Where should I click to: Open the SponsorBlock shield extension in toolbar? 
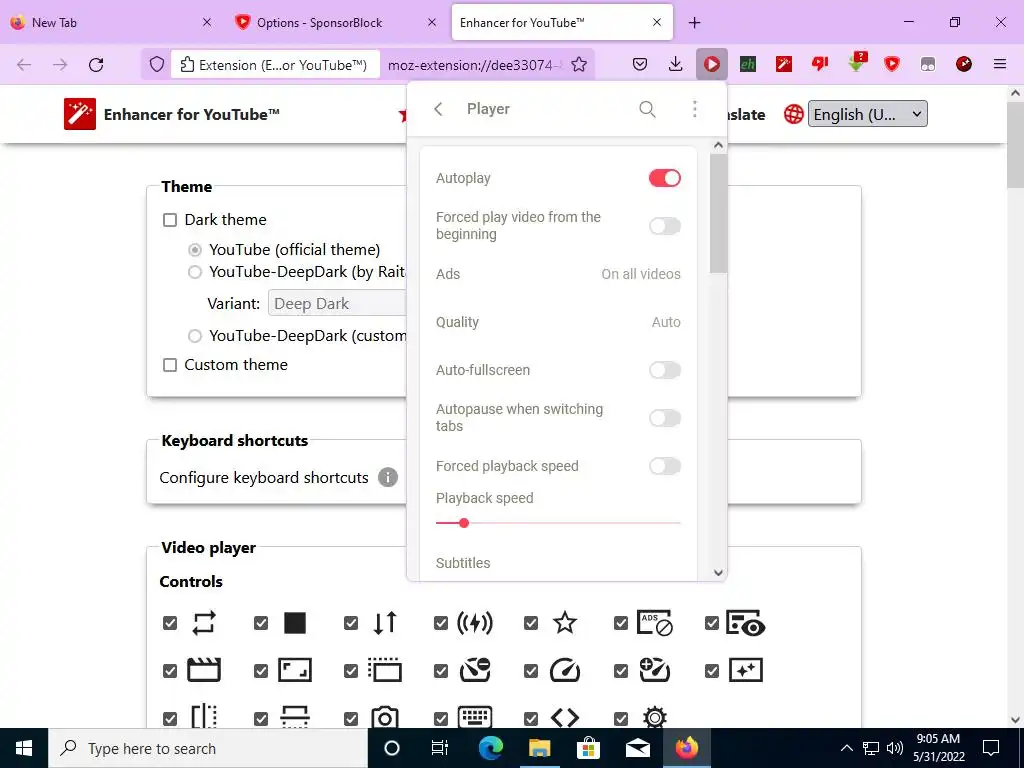[x=891, y=64]
